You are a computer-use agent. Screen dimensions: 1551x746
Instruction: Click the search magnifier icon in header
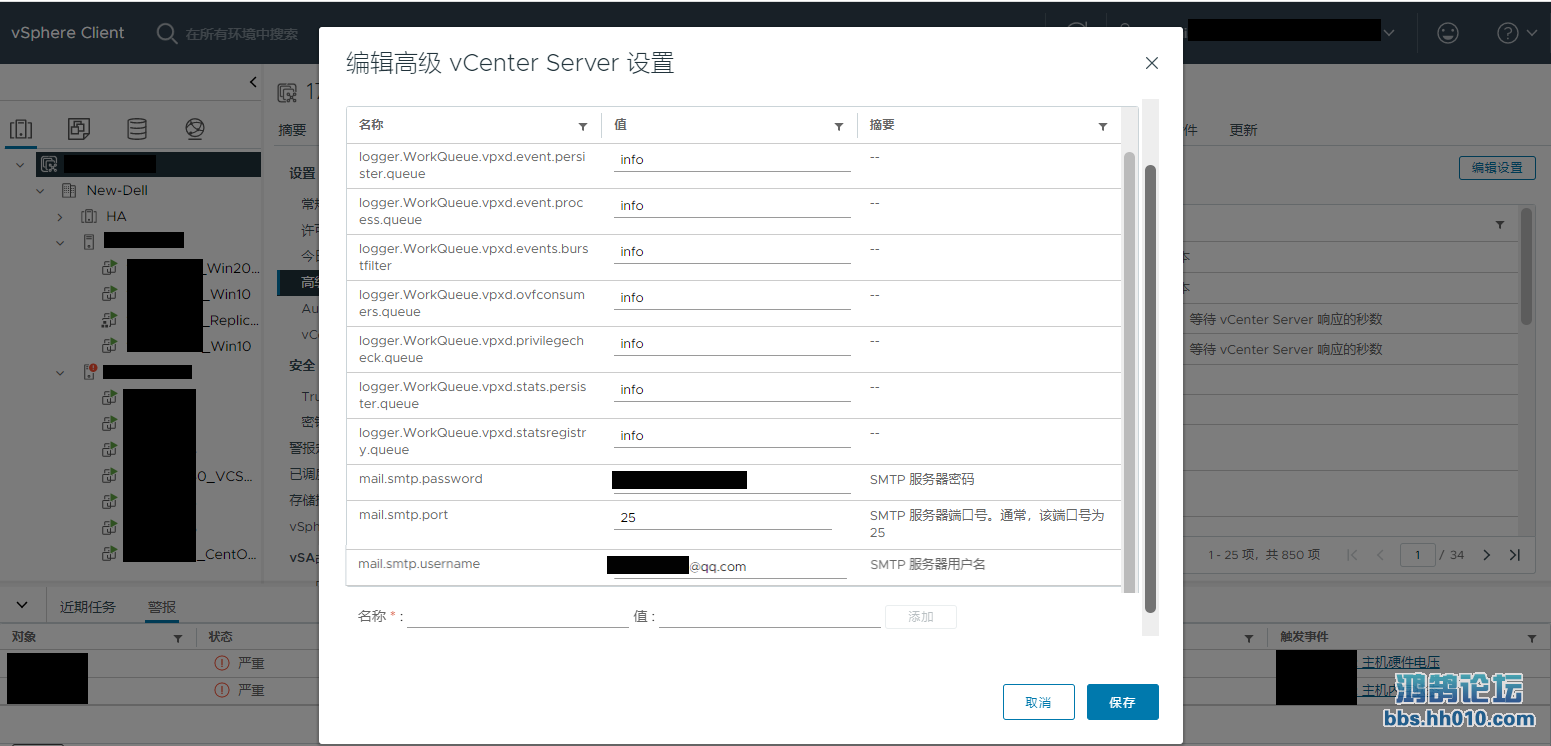(x=167, y=33)
